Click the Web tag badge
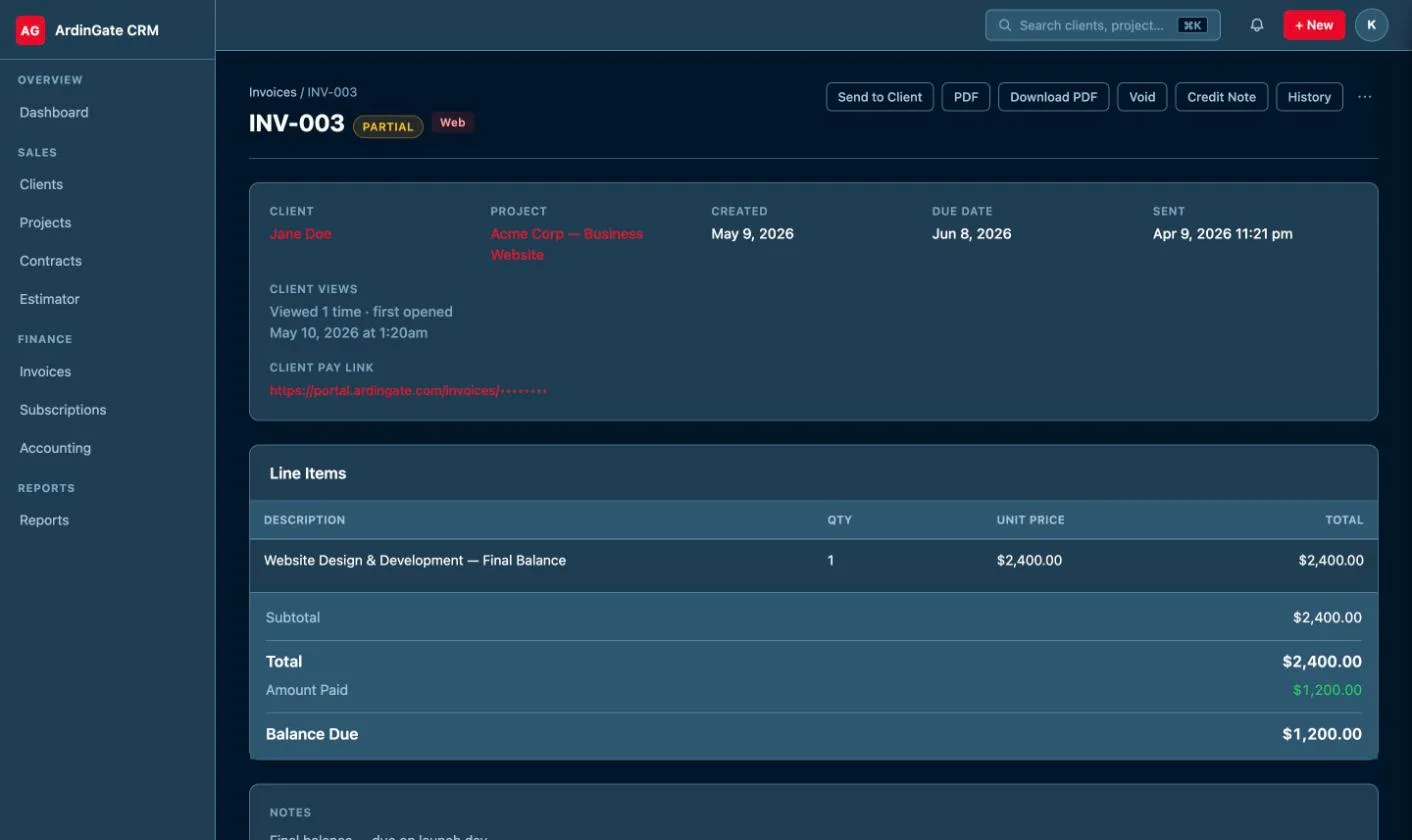The width and height of the screenshot is (1412, 840). (452, 123)
